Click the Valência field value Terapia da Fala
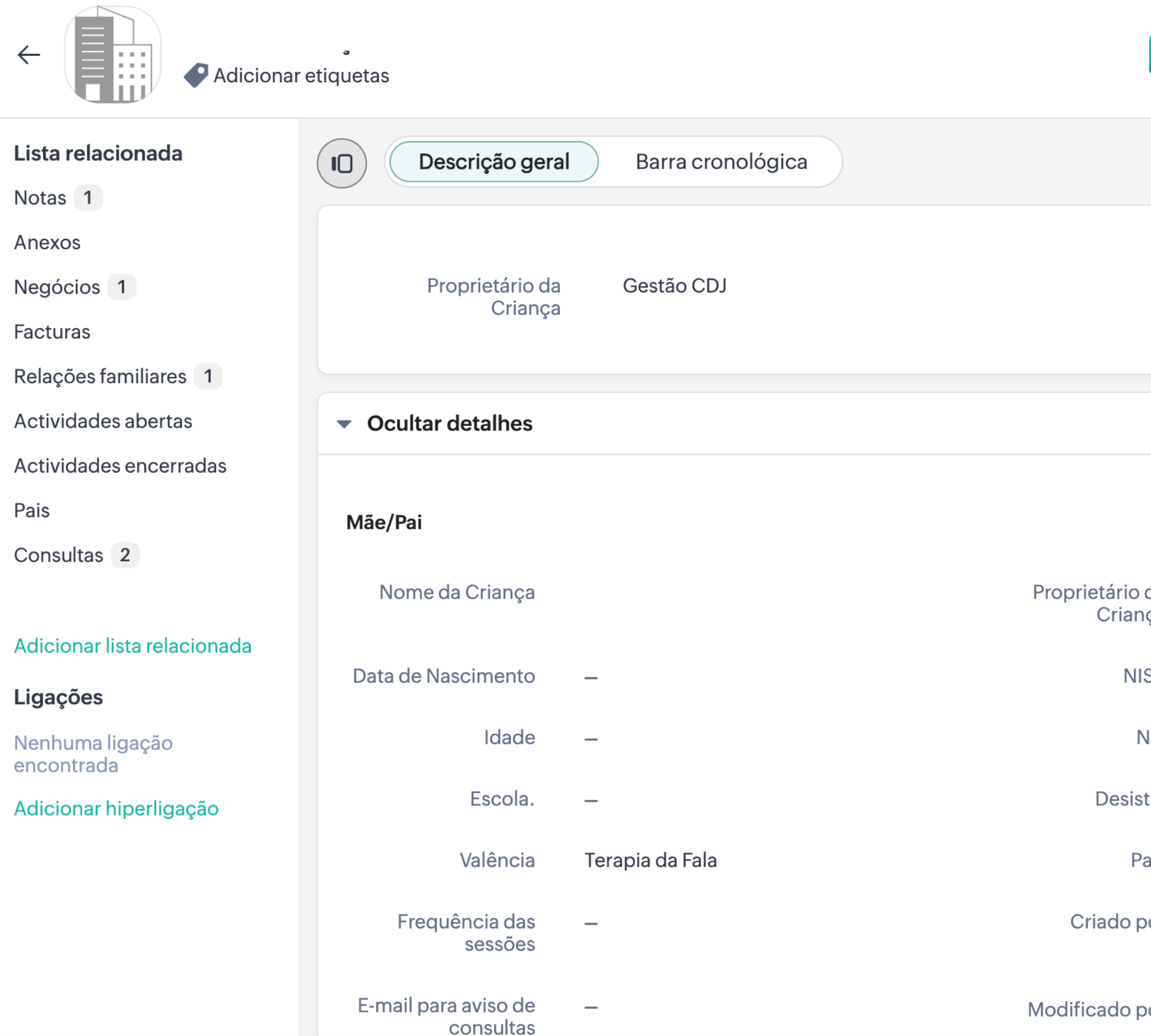Viewport: 1151px width, 1036px height. pos(650,860)
